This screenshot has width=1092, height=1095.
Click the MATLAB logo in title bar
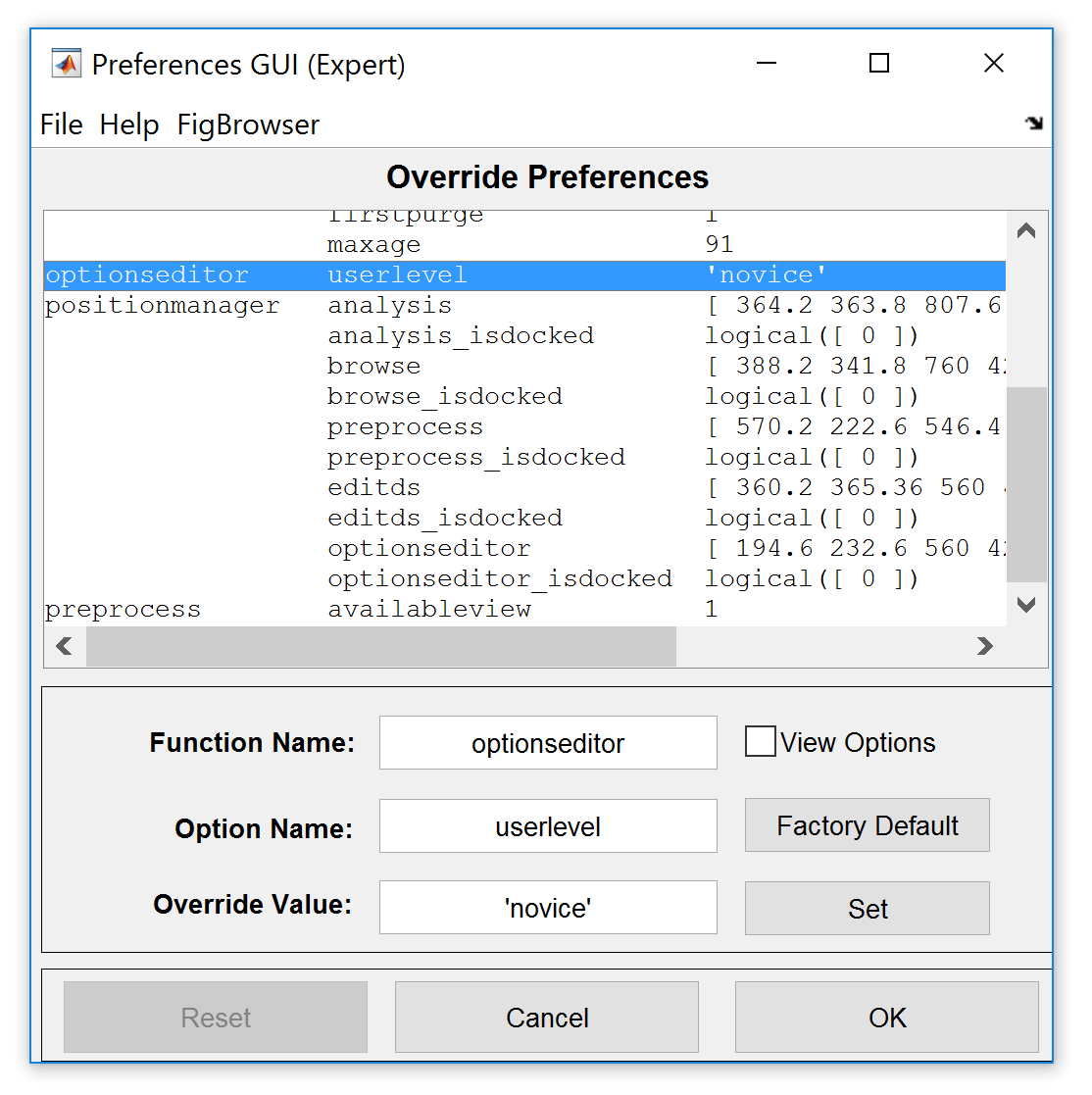tap(66, 65)
